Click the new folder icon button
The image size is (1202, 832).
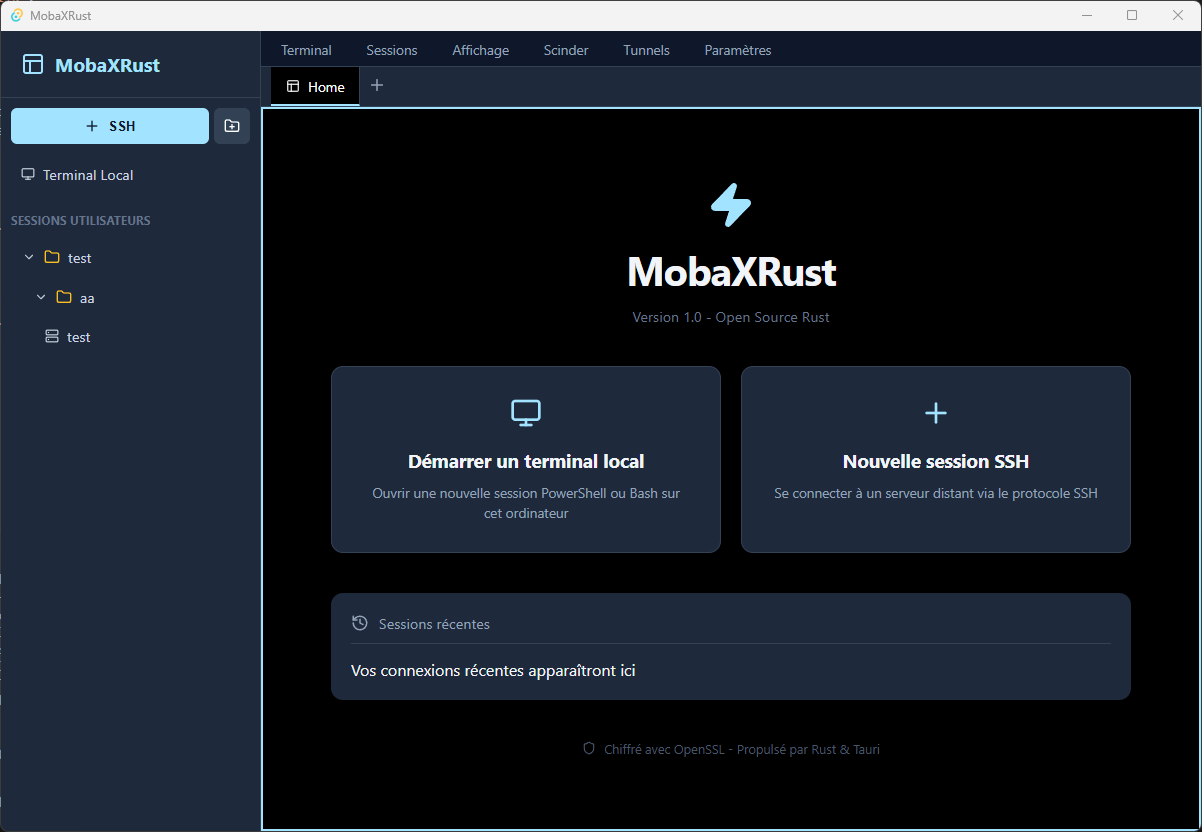[232, 126]
